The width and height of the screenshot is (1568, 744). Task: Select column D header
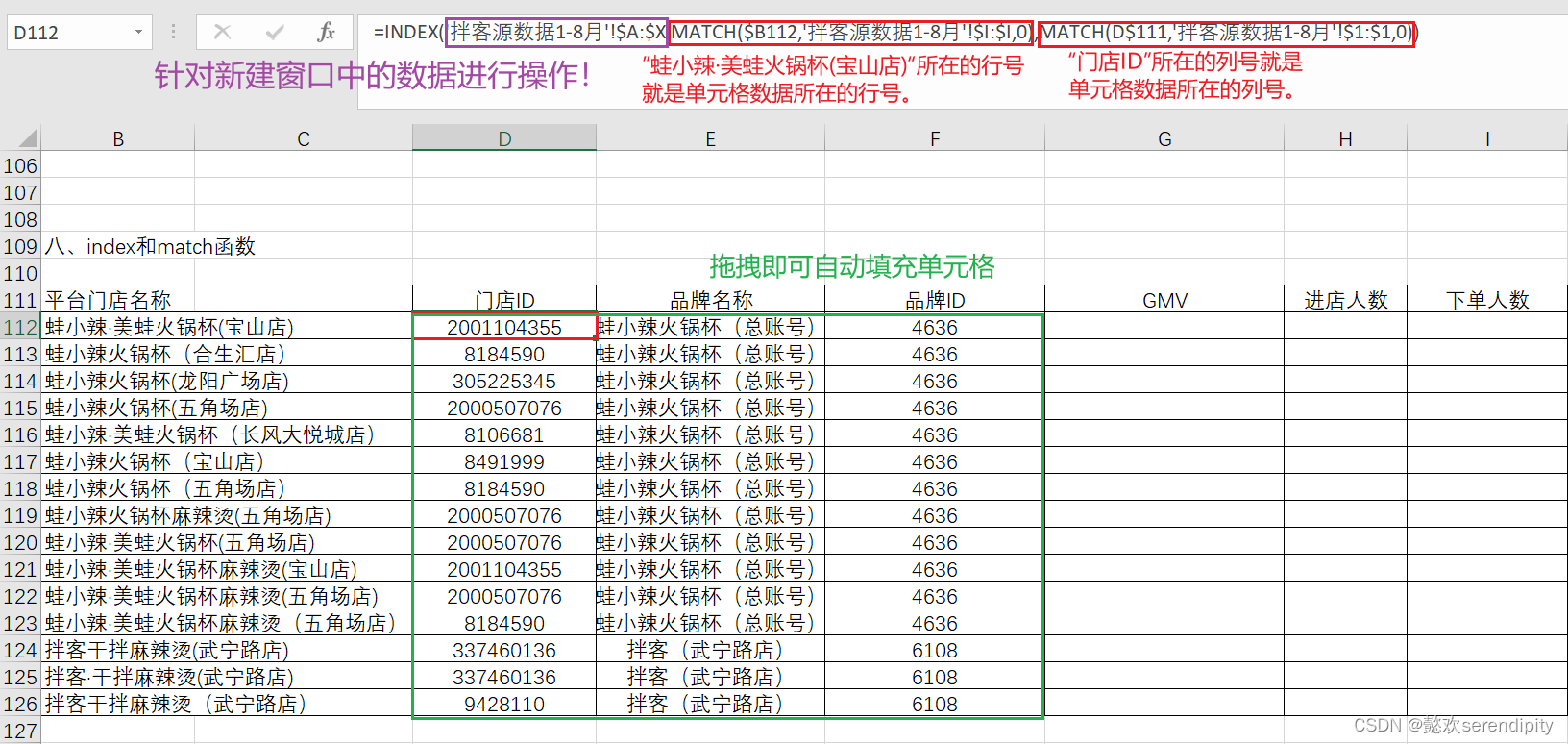click(504, 138)
